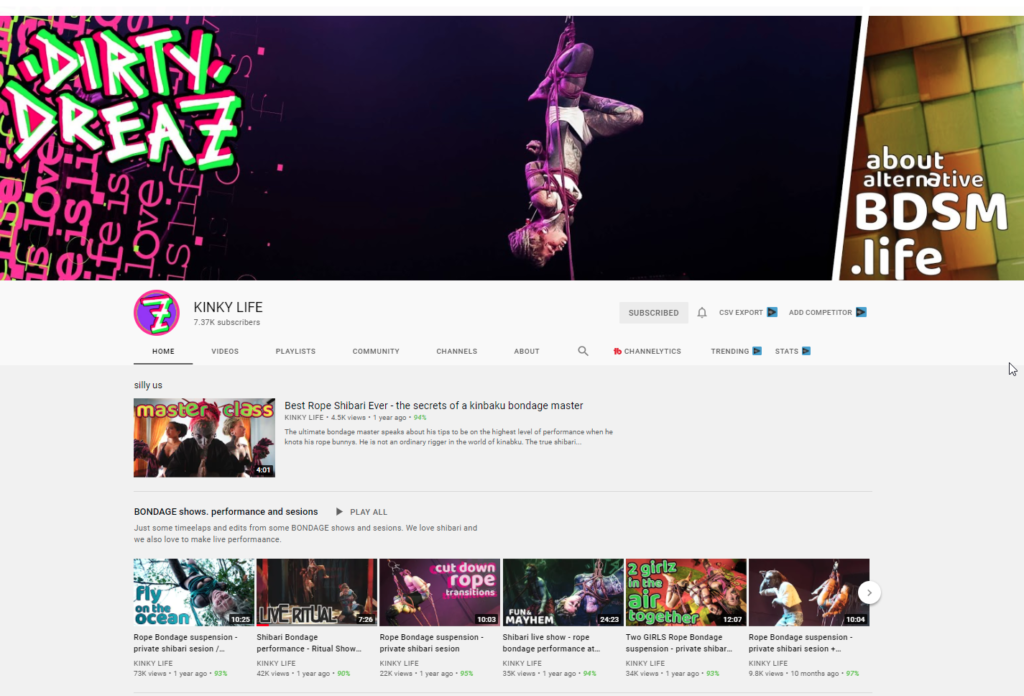Click the icon beside CSV EXPORT

coord(772,312)
